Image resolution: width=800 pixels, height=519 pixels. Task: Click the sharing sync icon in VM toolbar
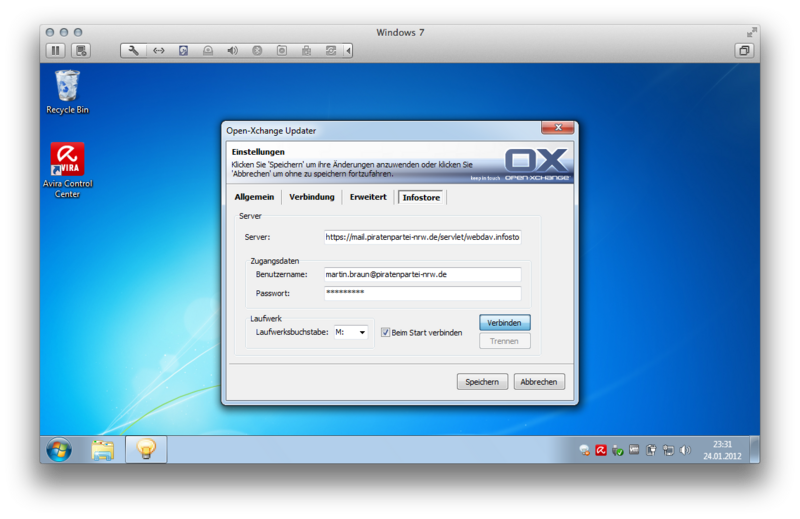click(331, 51)
